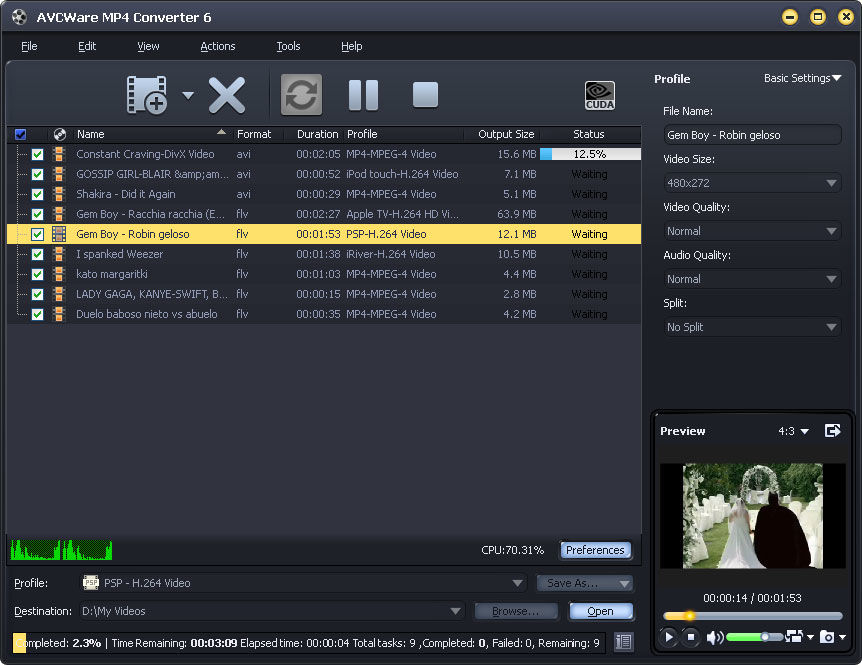
Task: Uncheck I spanked Weezer checkbox
Action: (x=37, y=254)
